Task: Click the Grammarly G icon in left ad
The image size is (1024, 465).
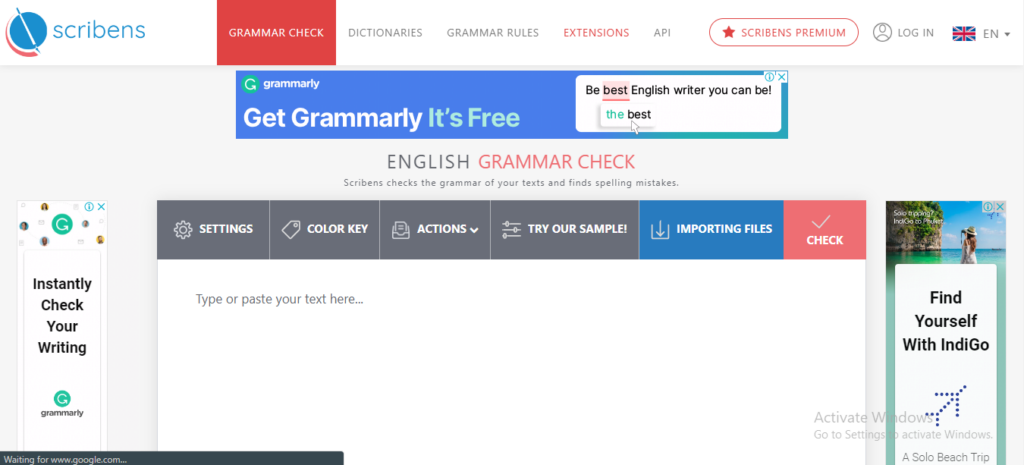Action: 62,225
